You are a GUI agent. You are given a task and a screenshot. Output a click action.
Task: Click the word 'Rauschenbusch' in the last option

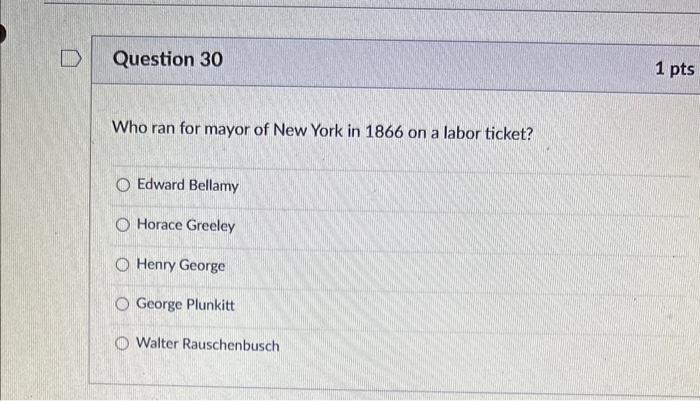point(231,345)
